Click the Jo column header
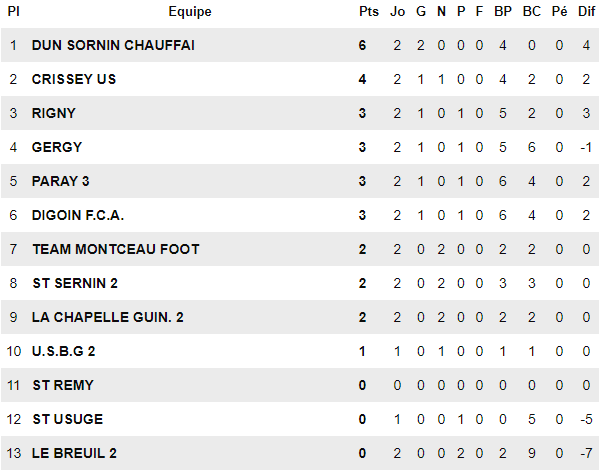The height and width of the screenshot is (470, 599). tap(397, 12)
